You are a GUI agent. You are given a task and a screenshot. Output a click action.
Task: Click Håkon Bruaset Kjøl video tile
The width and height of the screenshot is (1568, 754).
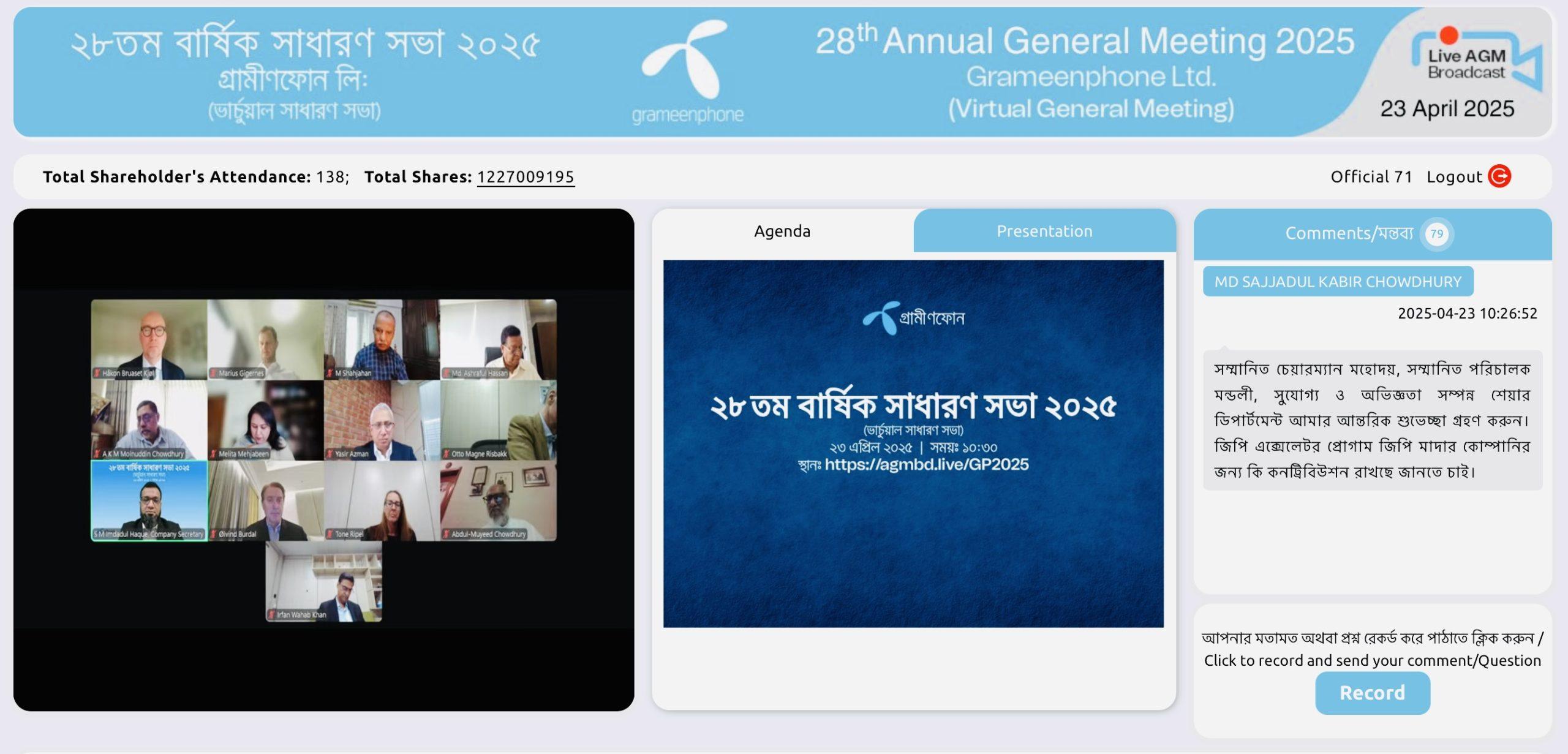(149, 339)
